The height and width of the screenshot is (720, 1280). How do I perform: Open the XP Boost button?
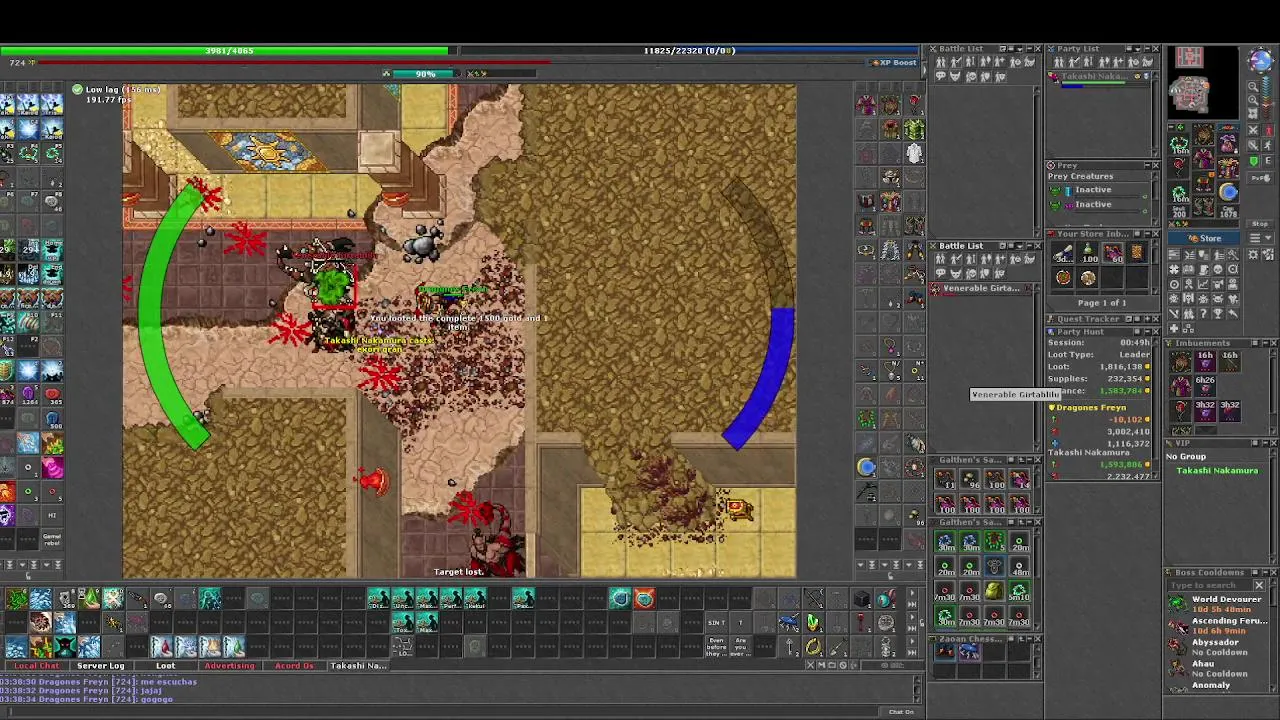[x=893, y=62]
